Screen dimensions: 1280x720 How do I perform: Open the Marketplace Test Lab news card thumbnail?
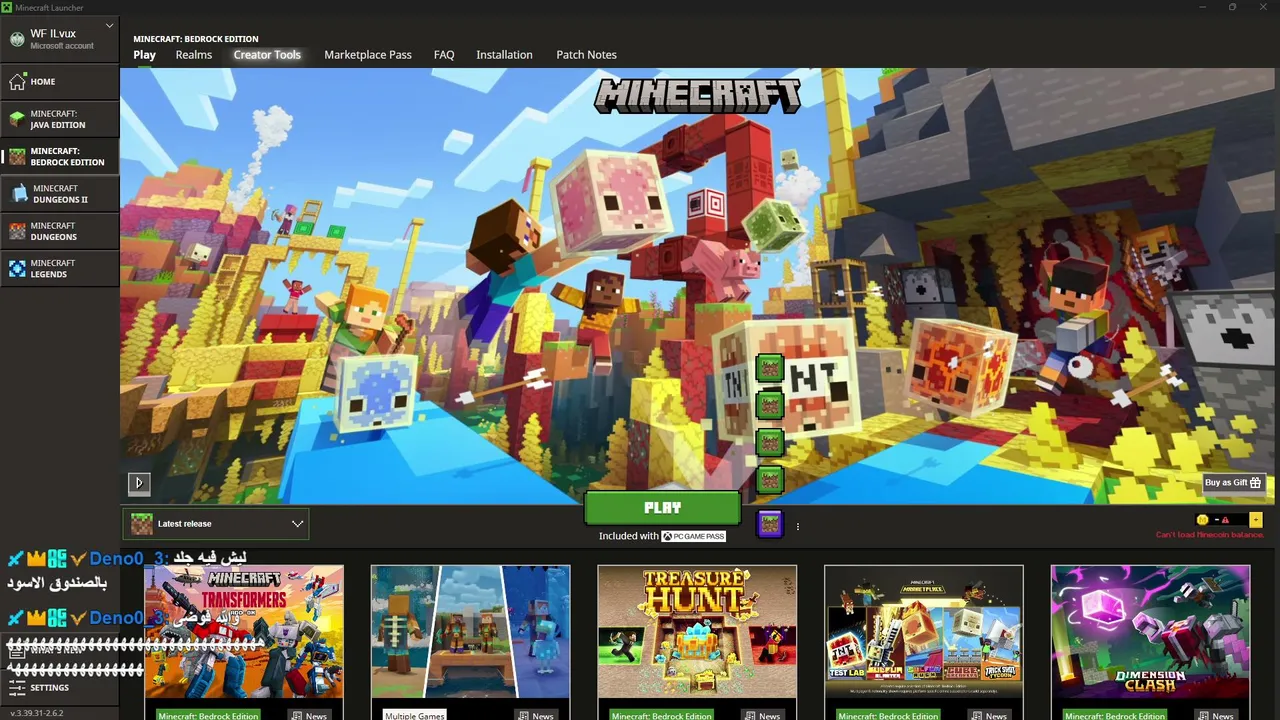coord(924,631)
